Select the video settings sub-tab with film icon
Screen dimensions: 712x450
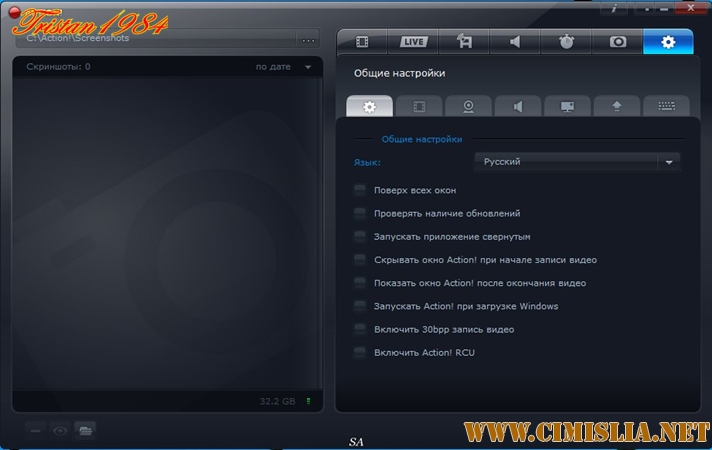419,107
